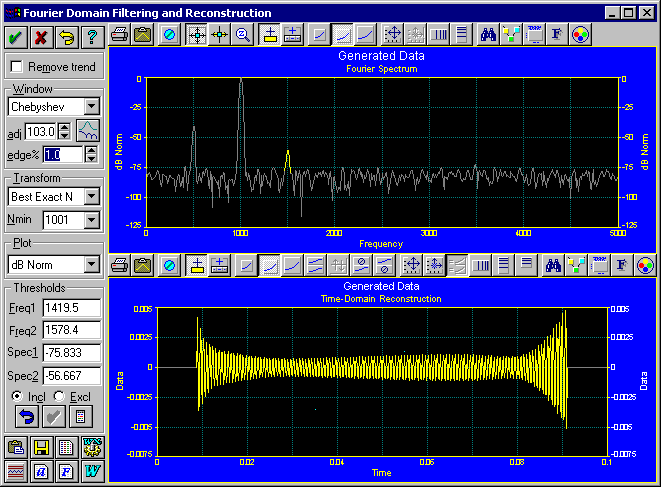Screen dimensions: 661x487
Task: Click the adj value spinner arrows
Action: 64,131
